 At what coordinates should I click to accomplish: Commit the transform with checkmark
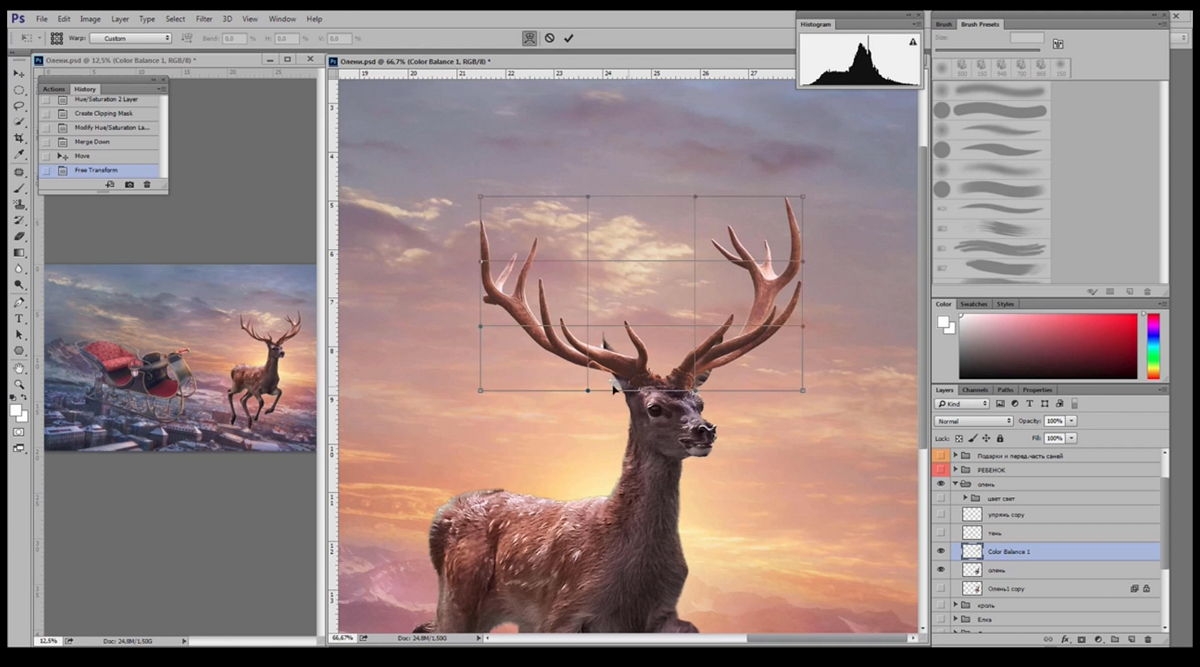point(569,38)
